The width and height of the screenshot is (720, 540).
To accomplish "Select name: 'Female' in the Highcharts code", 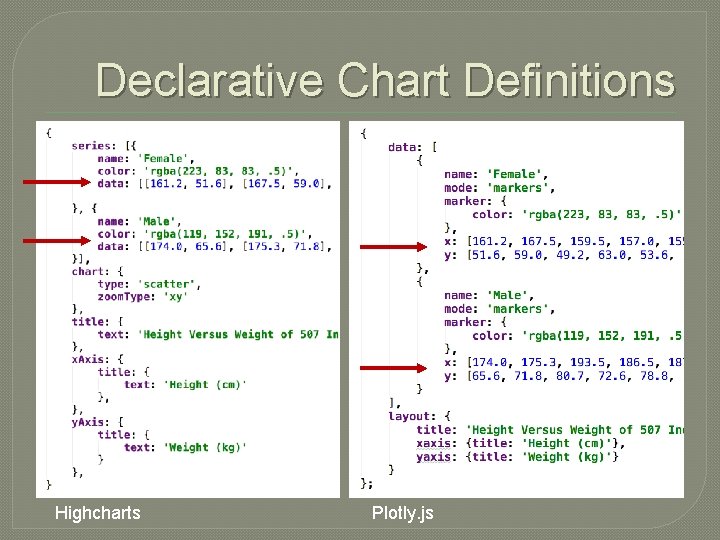I will tap(146, 158).
